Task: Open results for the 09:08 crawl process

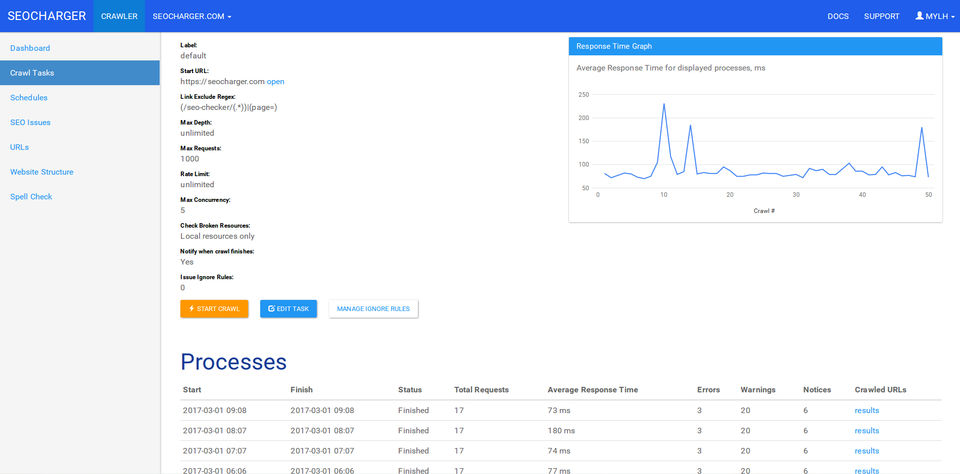Action: click(866, 410)
